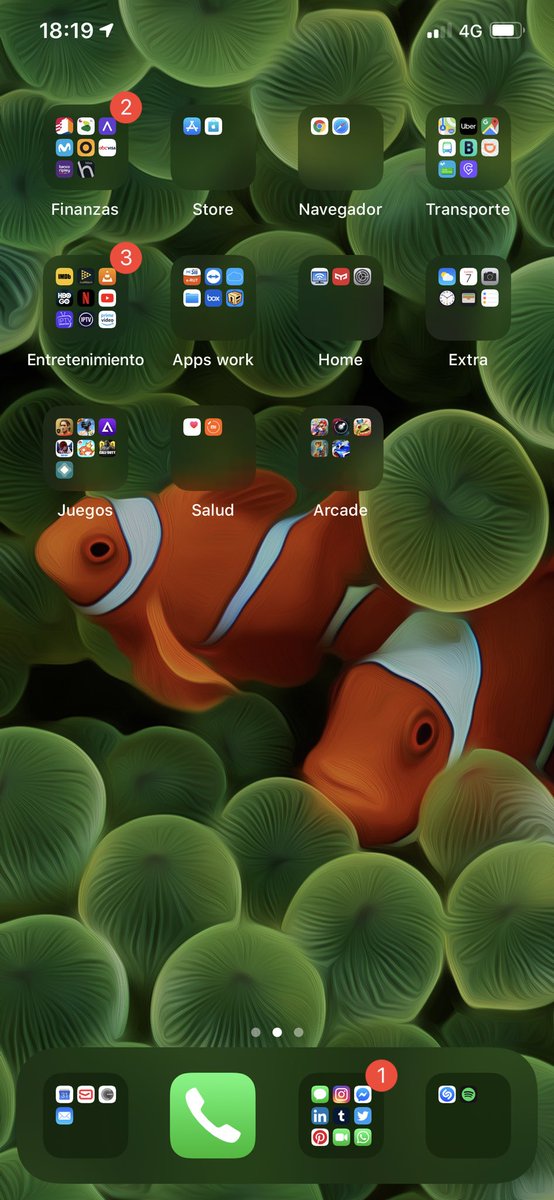Tap the 18:19 clock in status bar
The width and height of the screenshot is (554, 1200).
coord(66,31)
